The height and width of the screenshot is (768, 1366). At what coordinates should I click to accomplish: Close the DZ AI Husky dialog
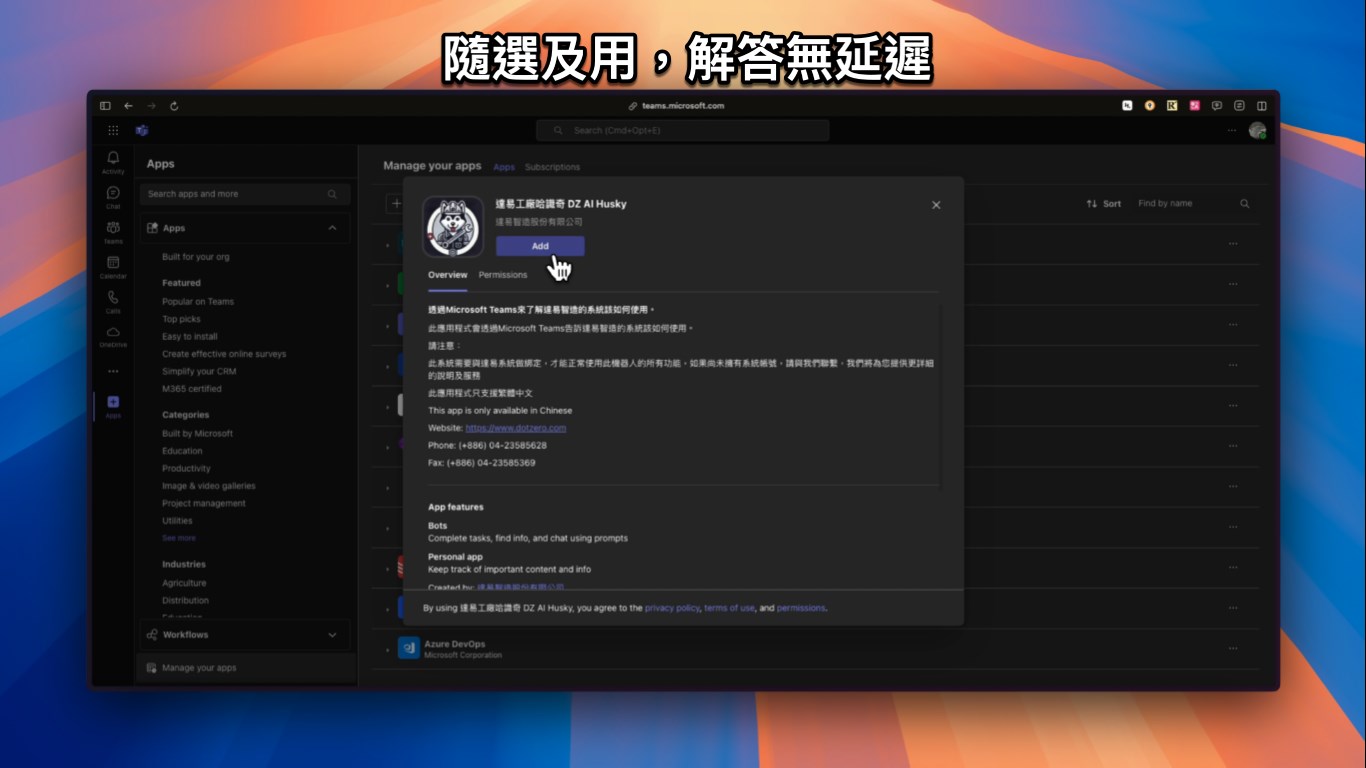click(936, 205)
